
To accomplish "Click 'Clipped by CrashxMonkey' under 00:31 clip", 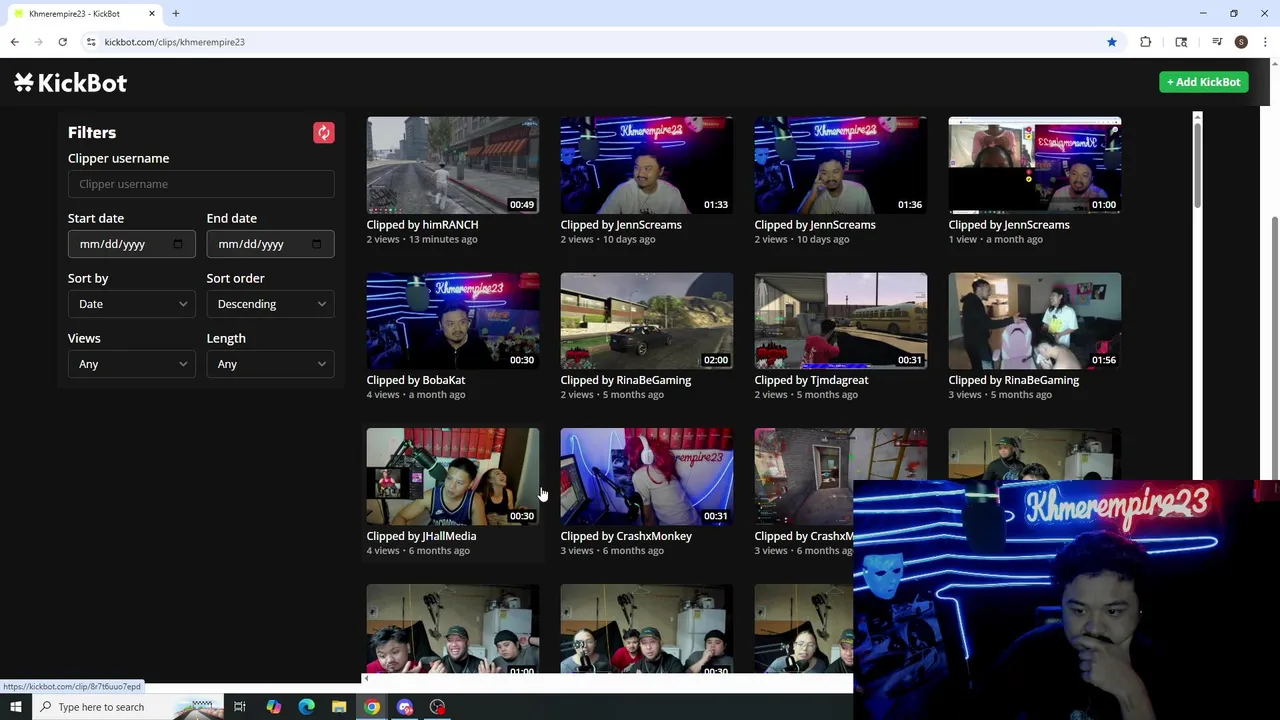I will tap(626, 536).
